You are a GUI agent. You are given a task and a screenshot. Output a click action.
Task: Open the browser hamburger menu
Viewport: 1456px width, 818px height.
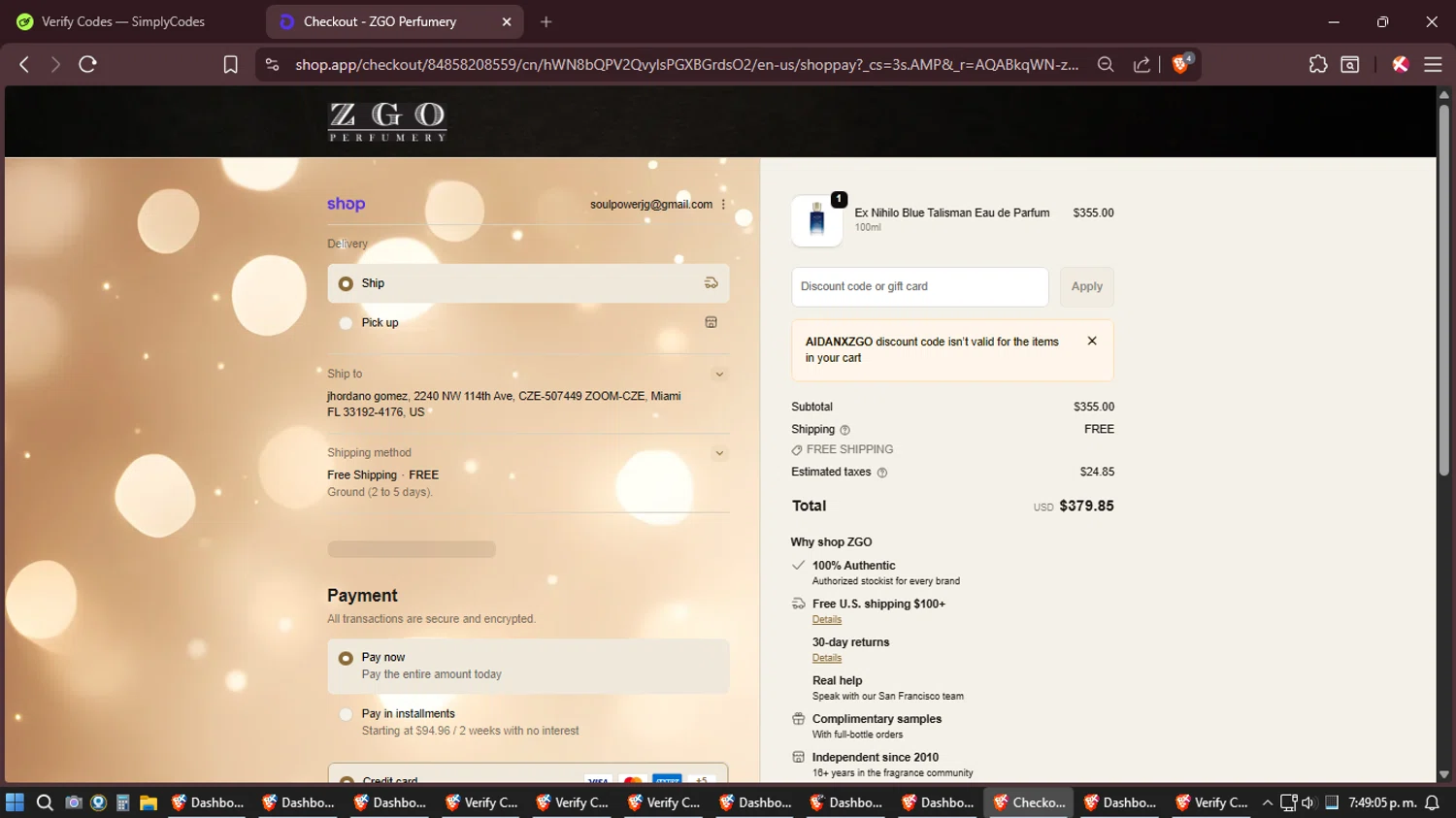1433,64
